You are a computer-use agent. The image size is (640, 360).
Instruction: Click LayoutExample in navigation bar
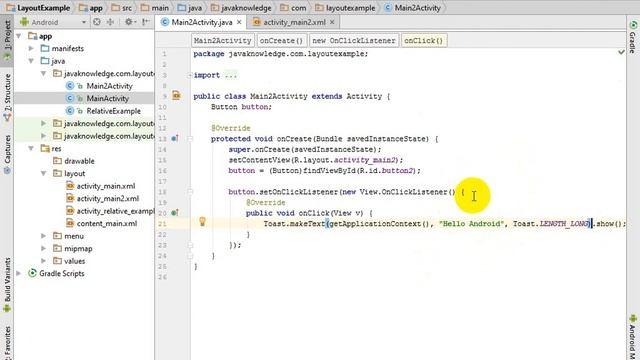(x=38, y=8)
